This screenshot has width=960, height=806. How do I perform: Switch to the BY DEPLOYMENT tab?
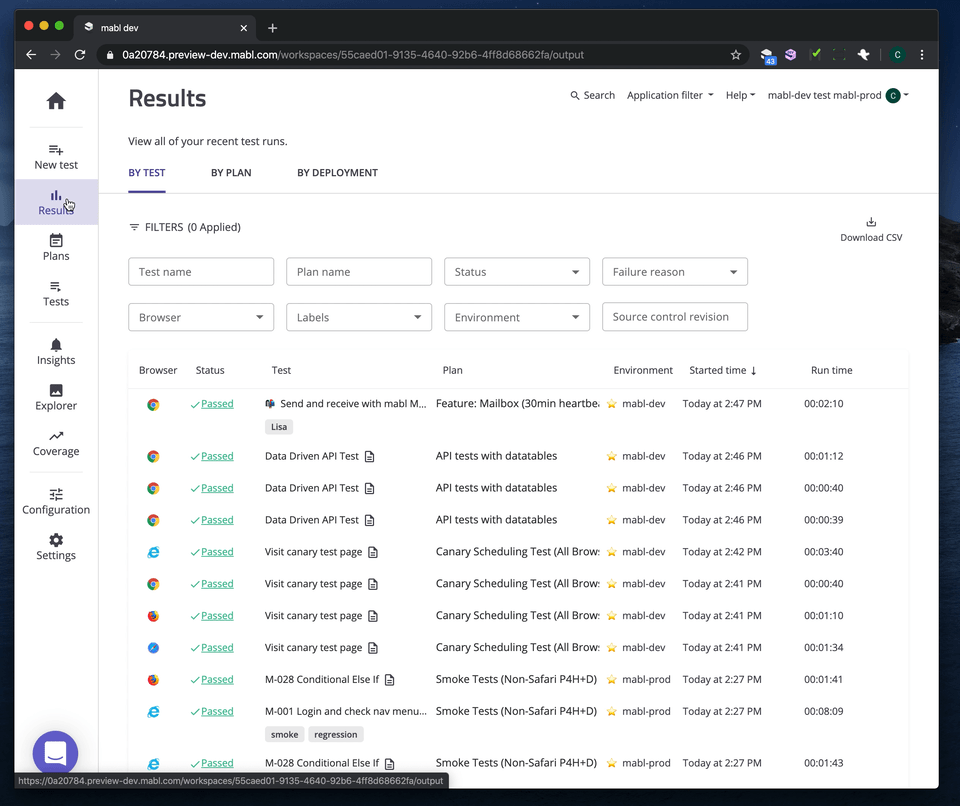[337, 173]
